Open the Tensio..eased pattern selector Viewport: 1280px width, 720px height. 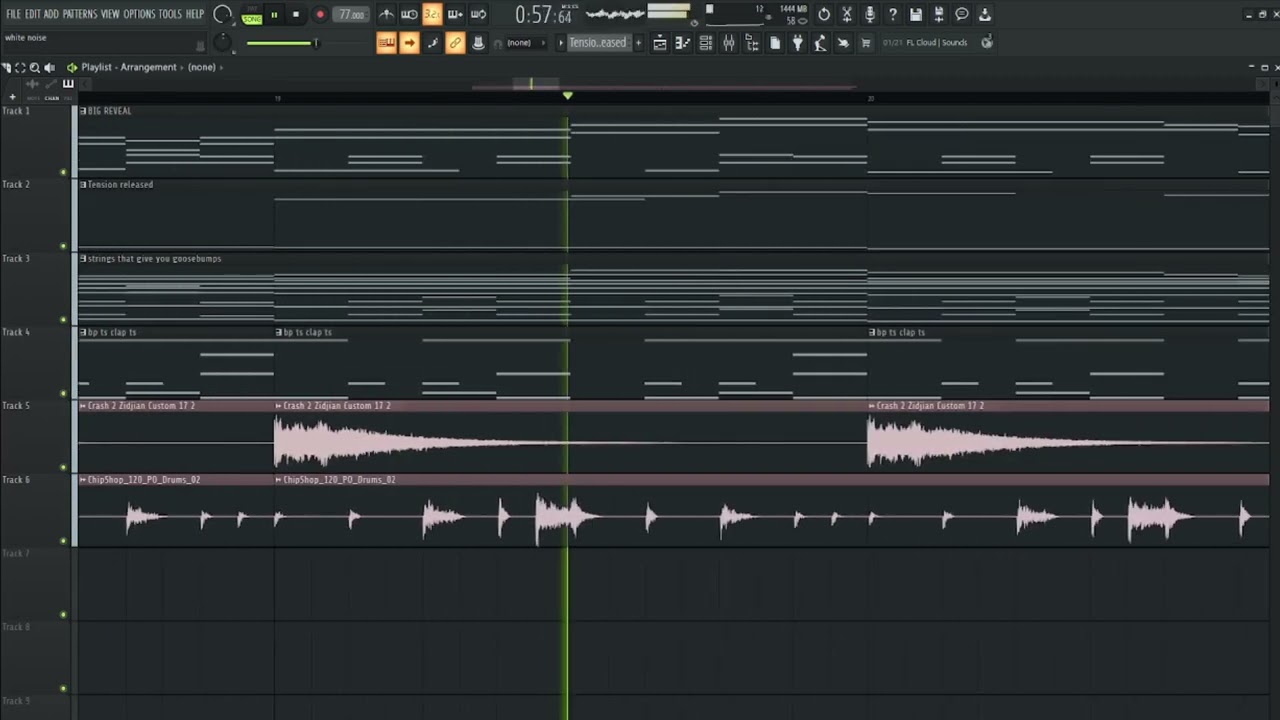(597, 43)
